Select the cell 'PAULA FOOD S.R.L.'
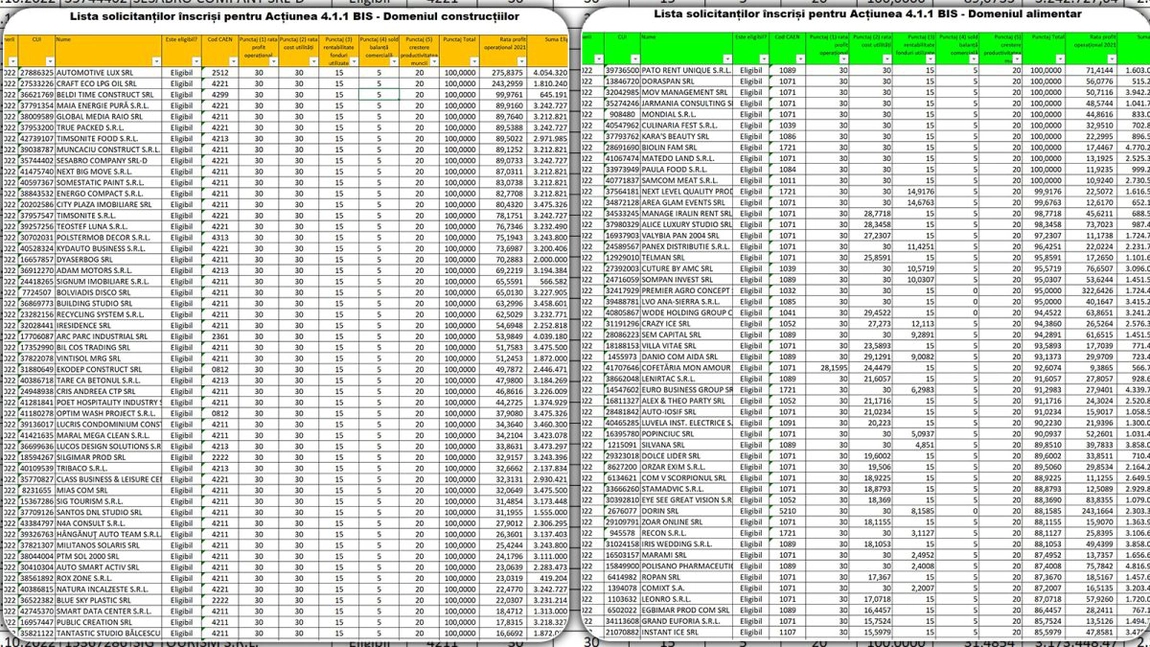 click(686, 169)
